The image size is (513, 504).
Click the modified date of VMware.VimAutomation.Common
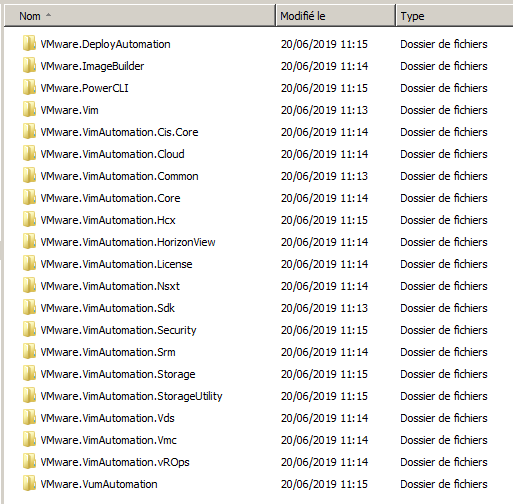tap(324, 176)
